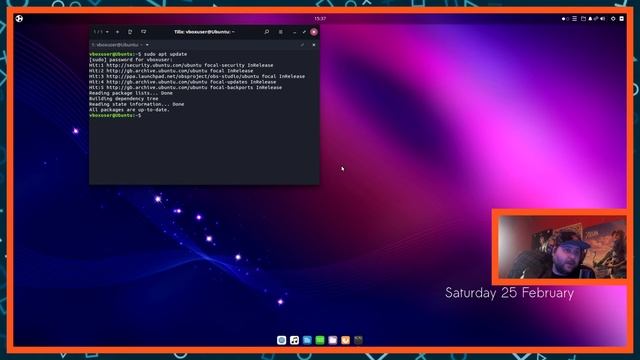This screenshot has height=360, width=640.
Task: Open the terminal pane title dropdown arrow
Action: pos(147,45)
